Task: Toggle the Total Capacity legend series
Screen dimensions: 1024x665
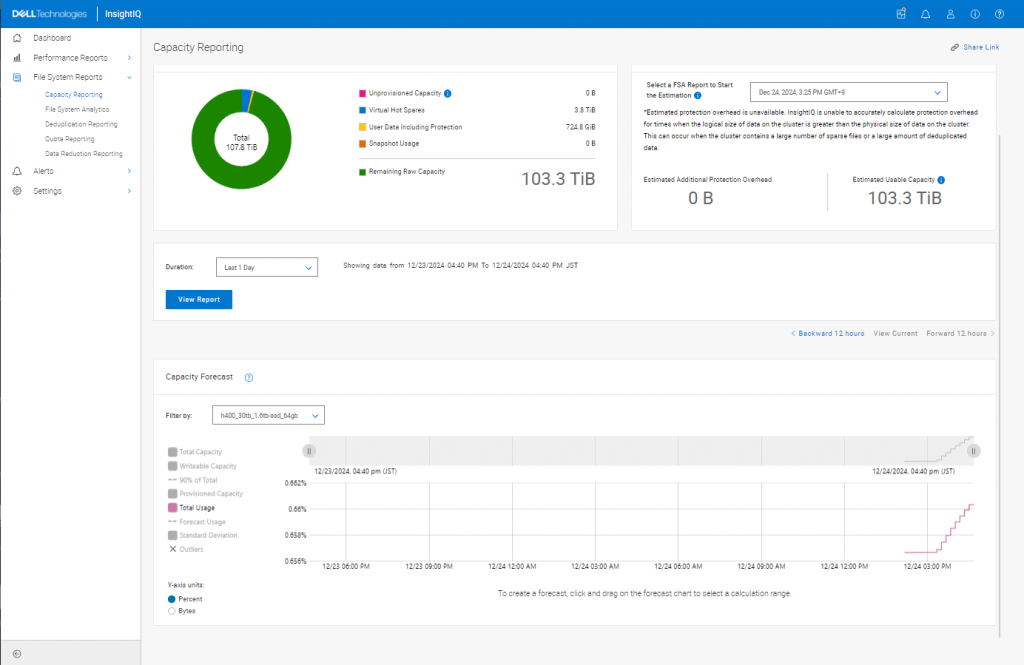Action: point(173,452)
